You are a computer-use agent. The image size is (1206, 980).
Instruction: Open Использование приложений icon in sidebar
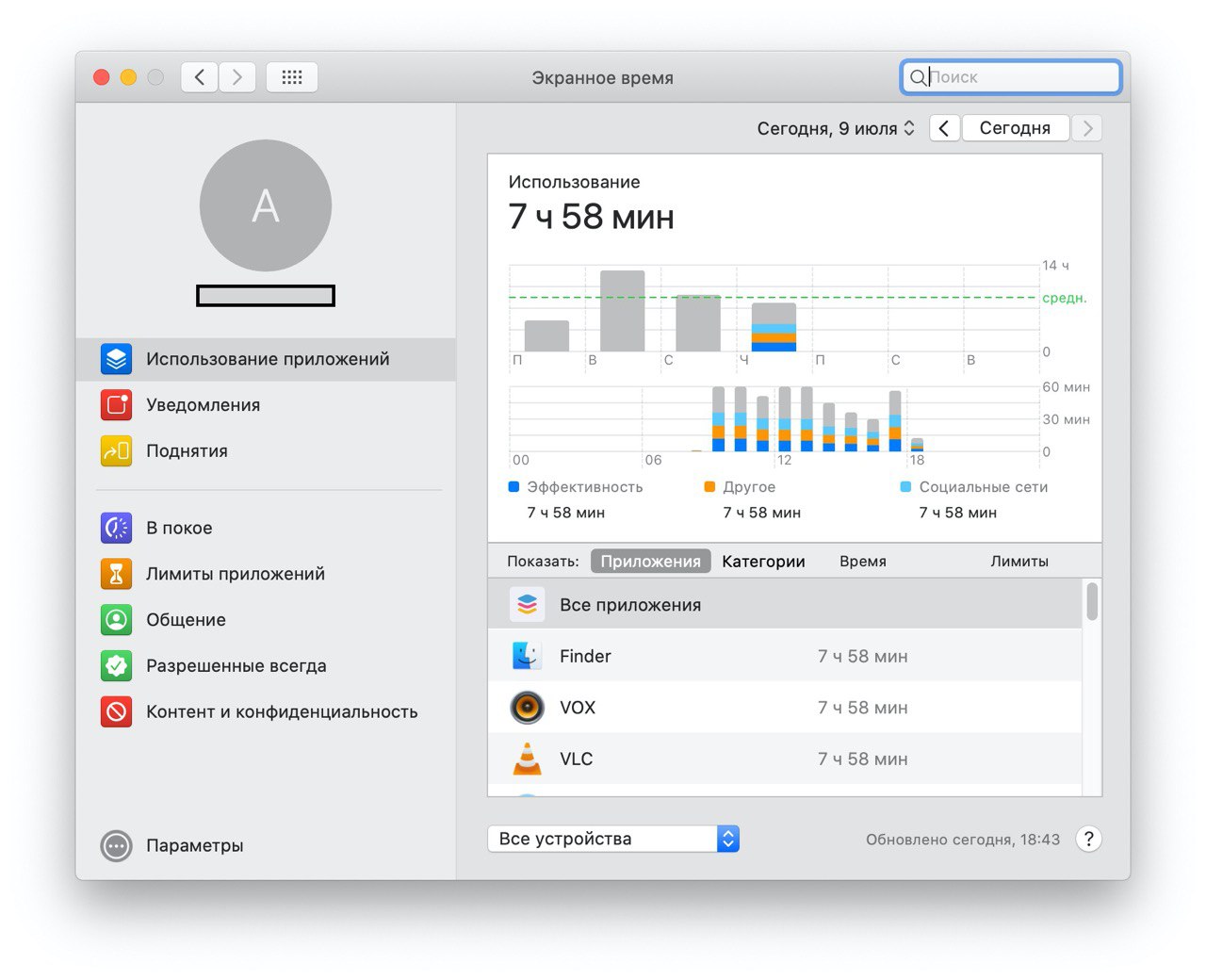pos(117,359)
